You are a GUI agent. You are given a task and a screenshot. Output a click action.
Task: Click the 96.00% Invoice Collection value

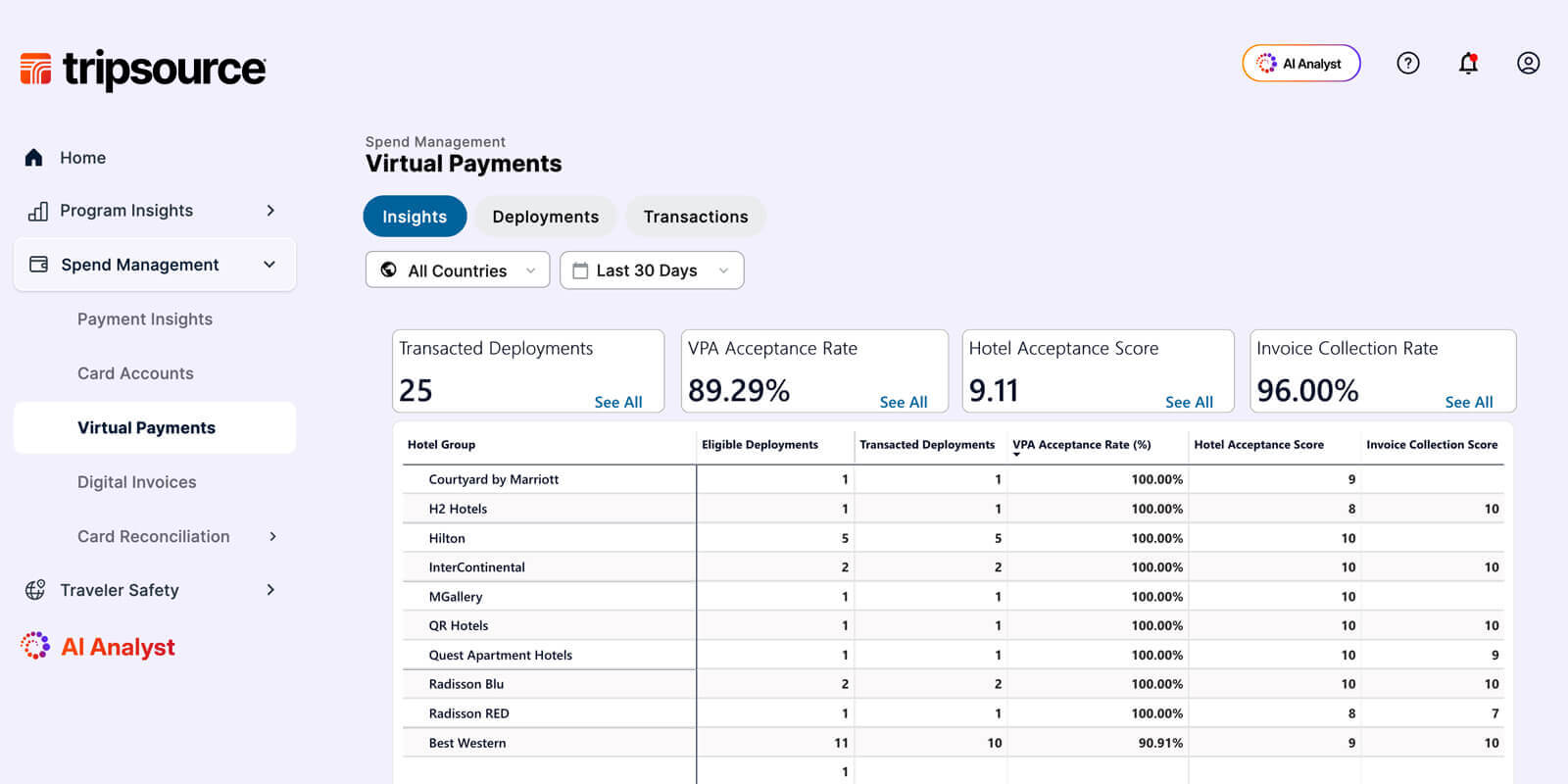point(1307,391)
